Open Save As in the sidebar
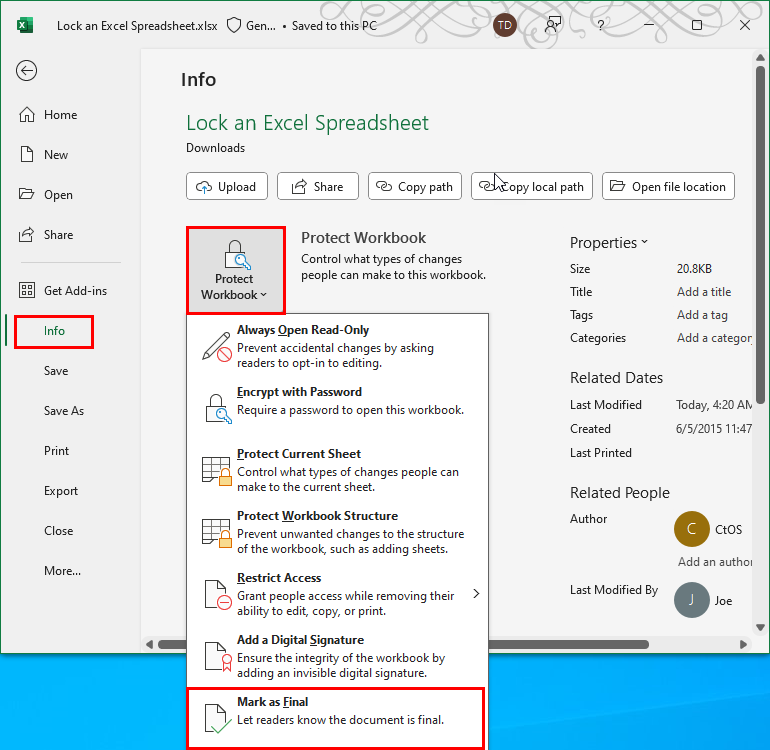Viewport: 770px width, 750px height. [x=64, y=411]
